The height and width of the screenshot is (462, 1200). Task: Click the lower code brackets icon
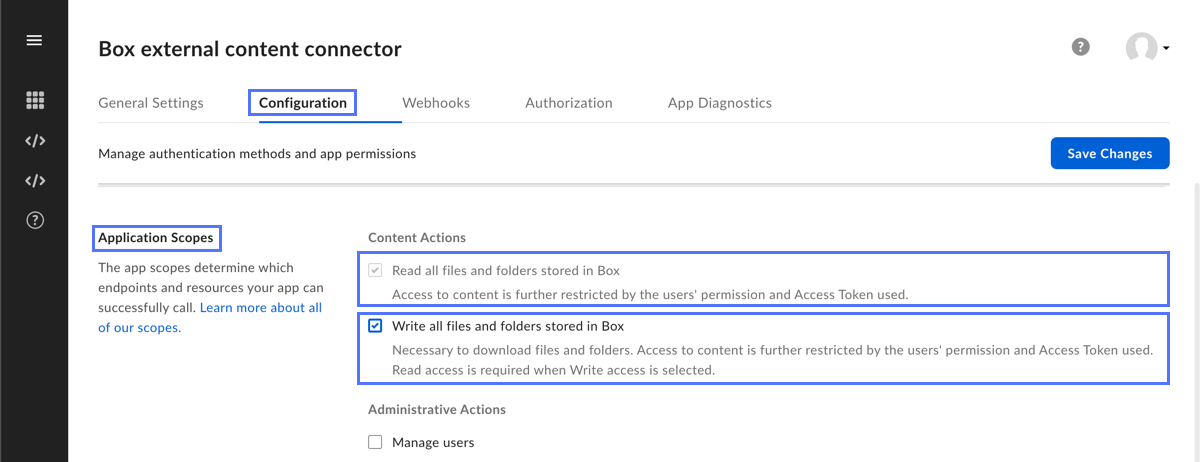[35, 181]
